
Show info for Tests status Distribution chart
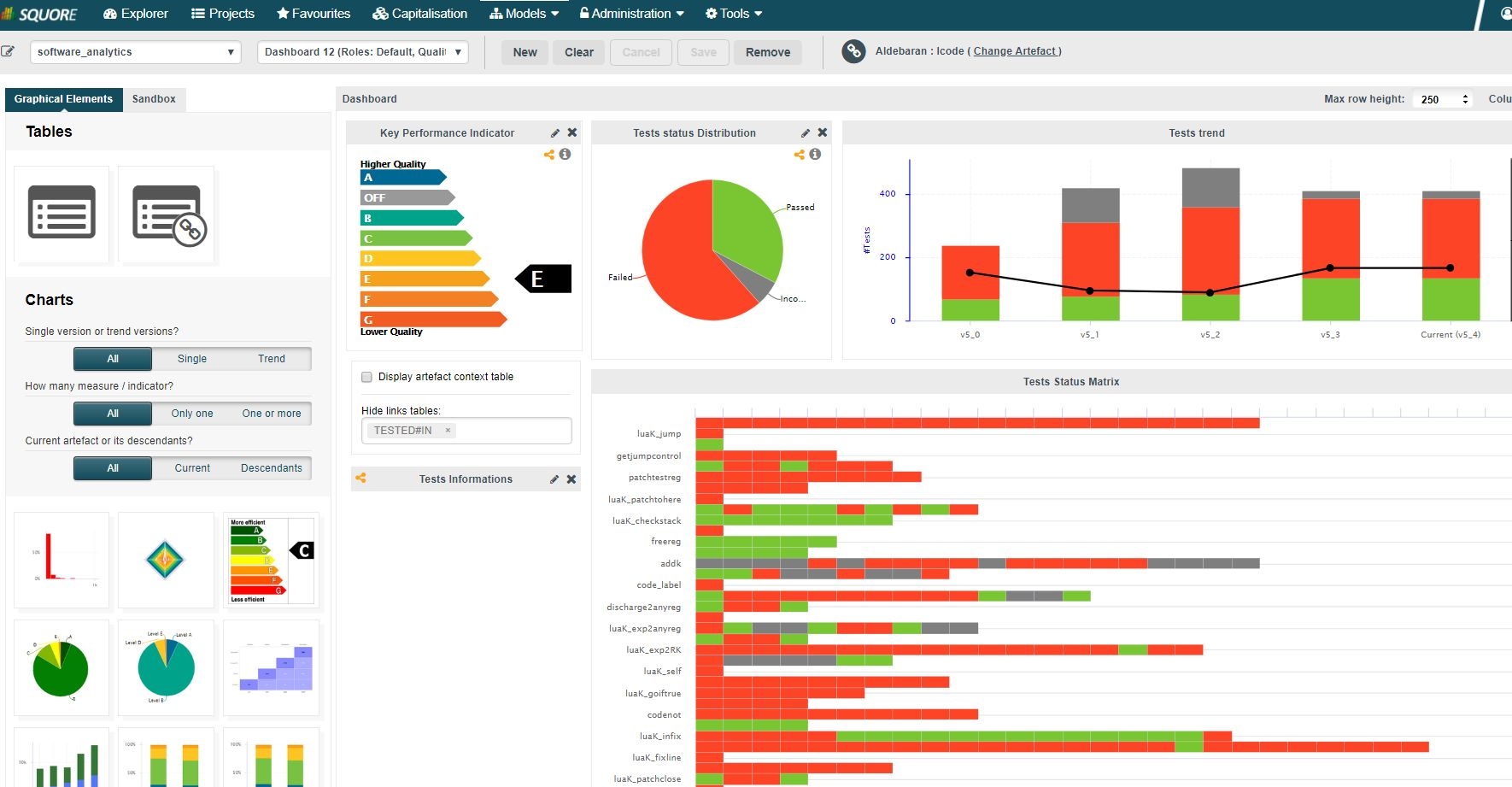click(815, 154)
